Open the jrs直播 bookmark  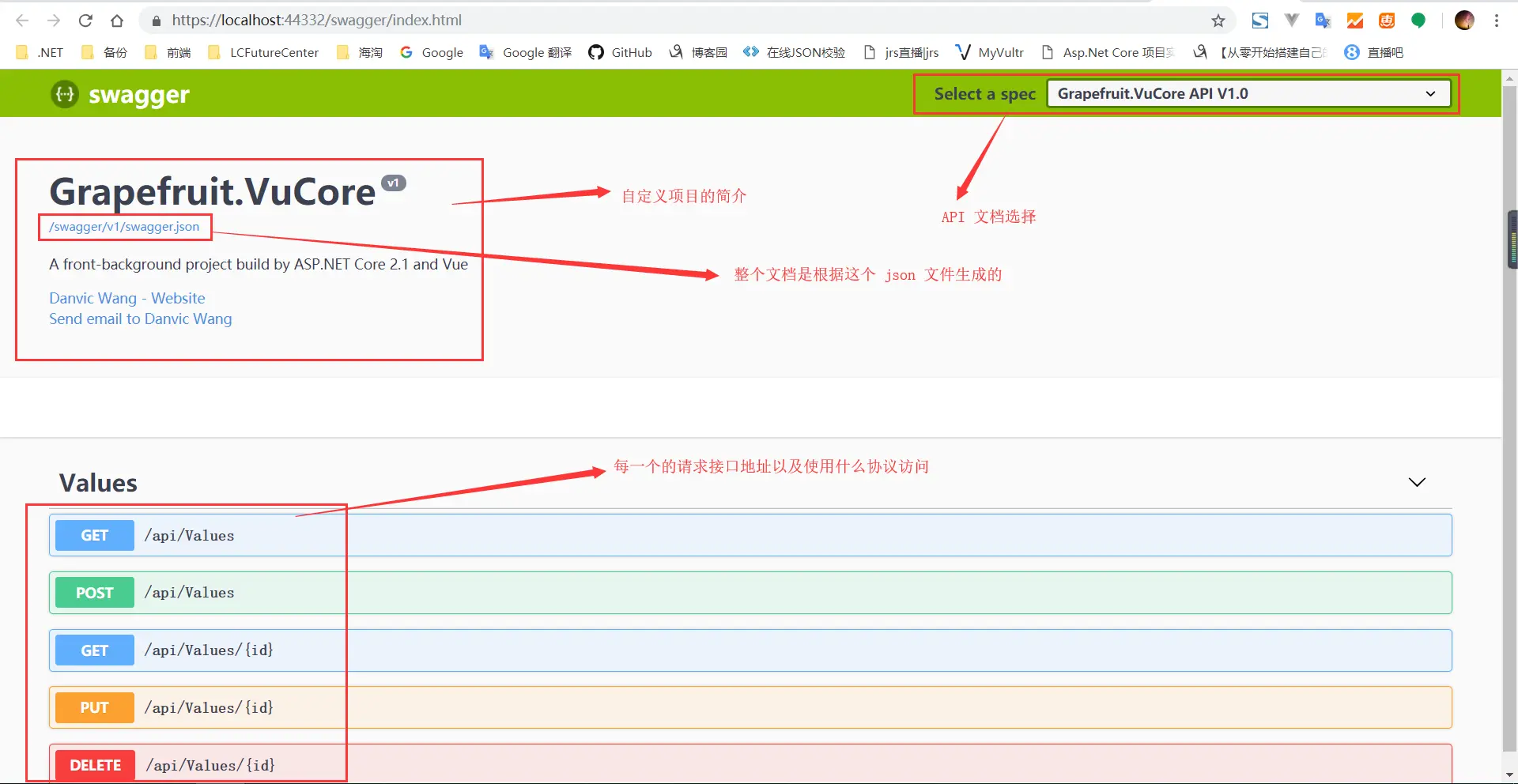(901, 52)
